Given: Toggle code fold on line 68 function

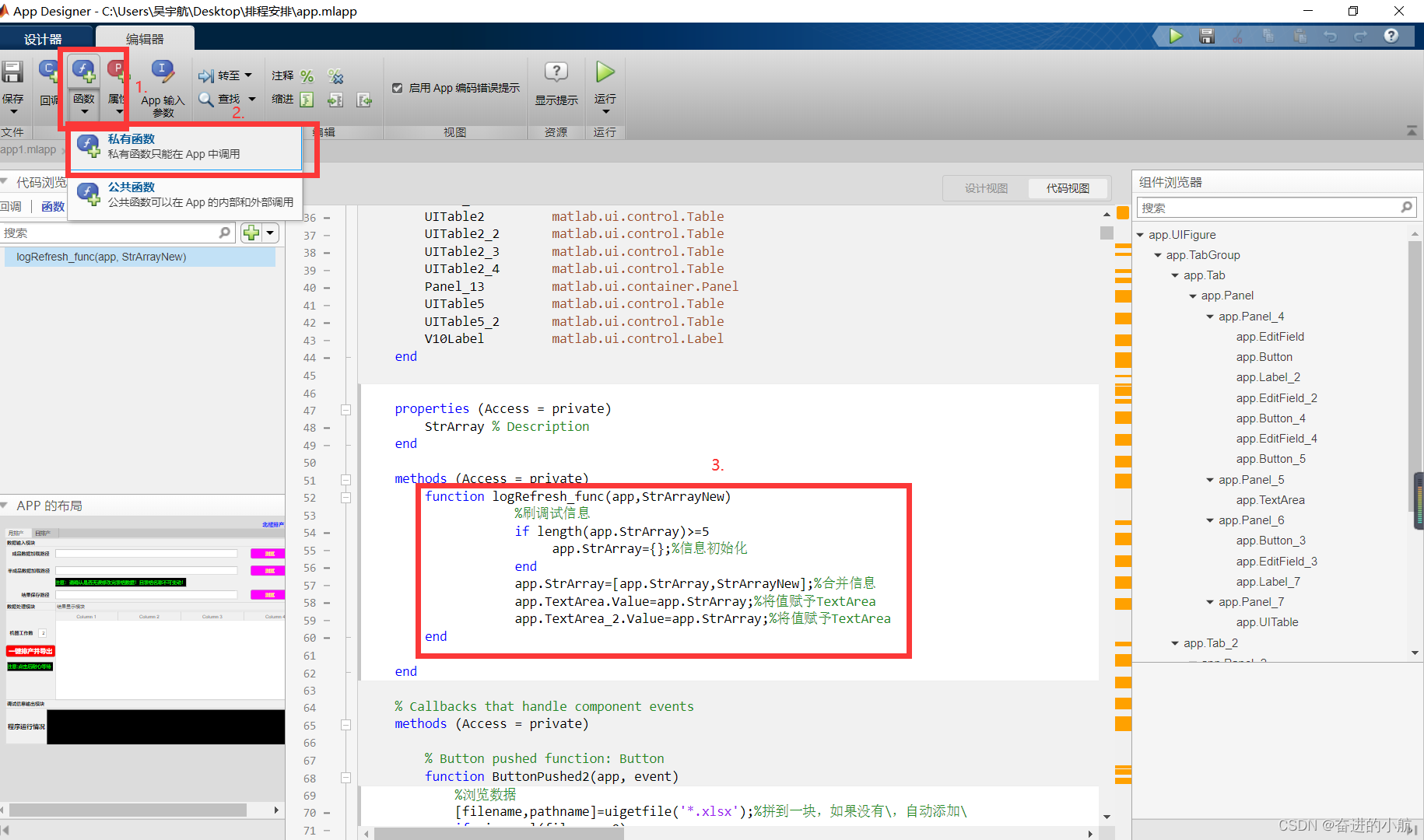Looking at the screenshot, I should tap(346, 778).
